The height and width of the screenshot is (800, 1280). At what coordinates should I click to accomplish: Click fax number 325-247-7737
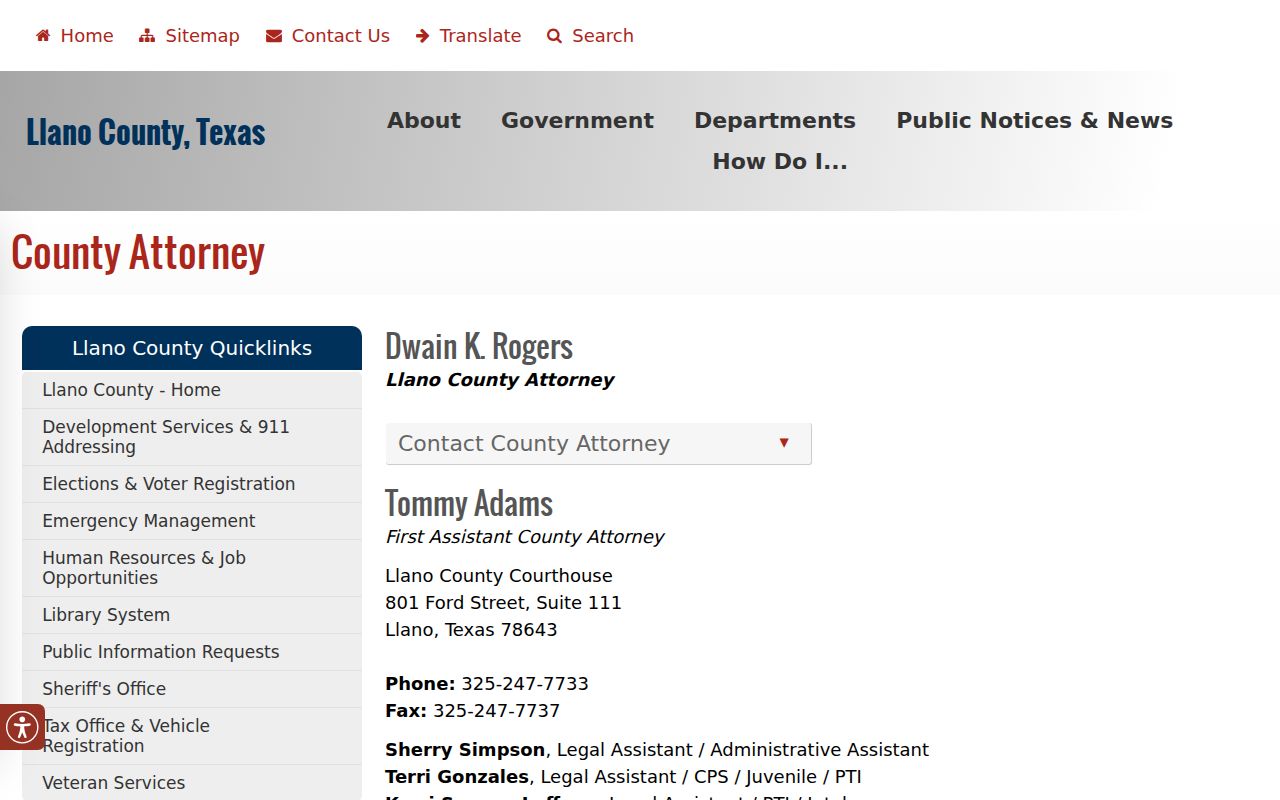(x=496, y=711)
